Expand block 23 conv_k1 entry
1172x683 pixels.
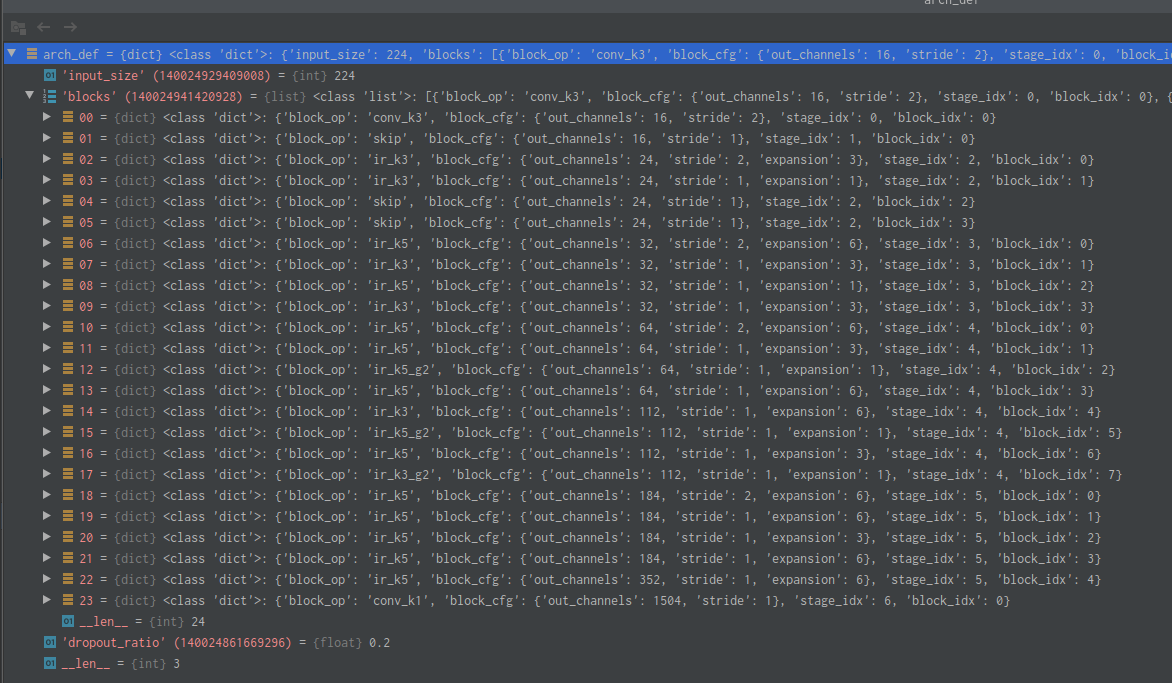click(46, 599)
